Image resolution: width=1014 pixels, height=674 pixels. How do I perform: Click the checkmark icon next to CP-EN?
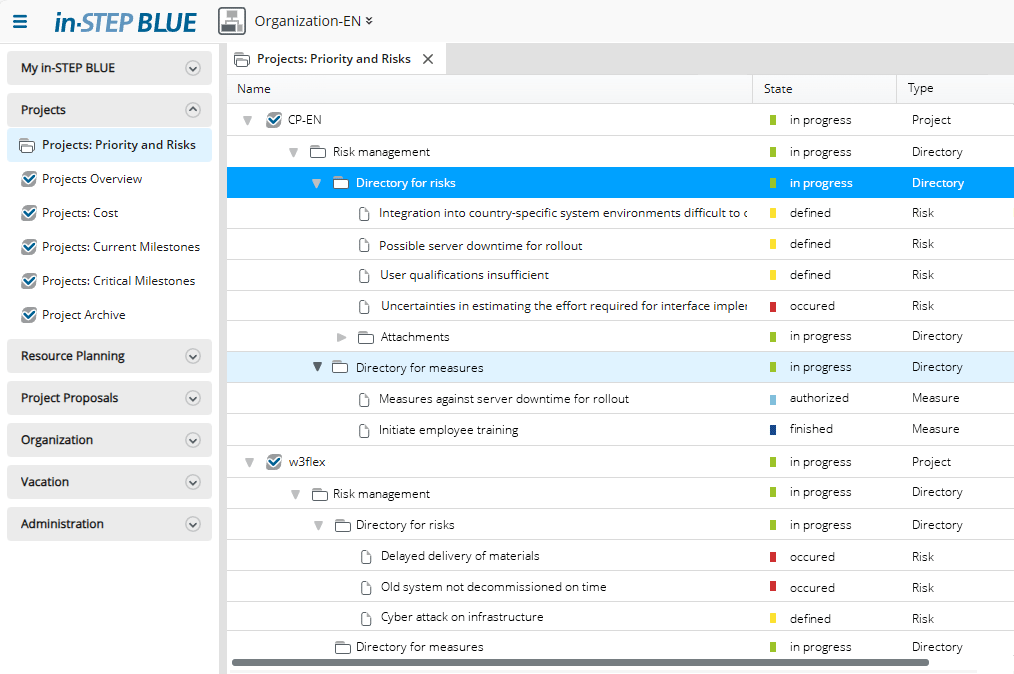(x=273, y=119)
